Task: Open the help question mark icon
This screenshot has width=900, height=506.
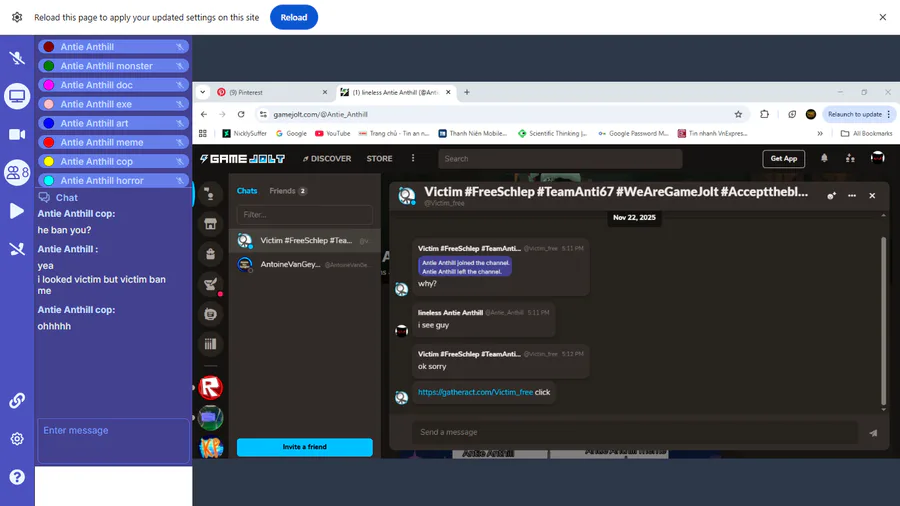Action: click(x=17, y=477)
